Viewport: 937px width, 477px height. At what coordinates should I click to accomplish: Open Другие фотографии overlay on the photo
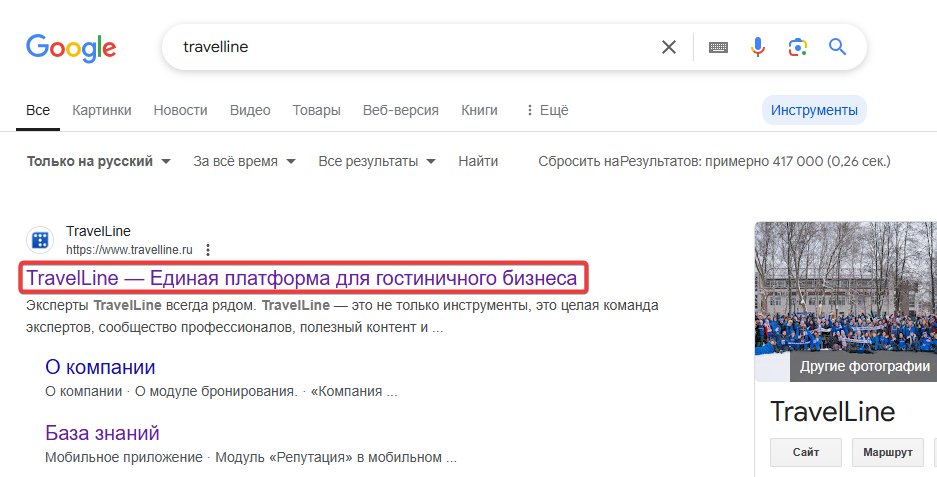pos(864,366)
